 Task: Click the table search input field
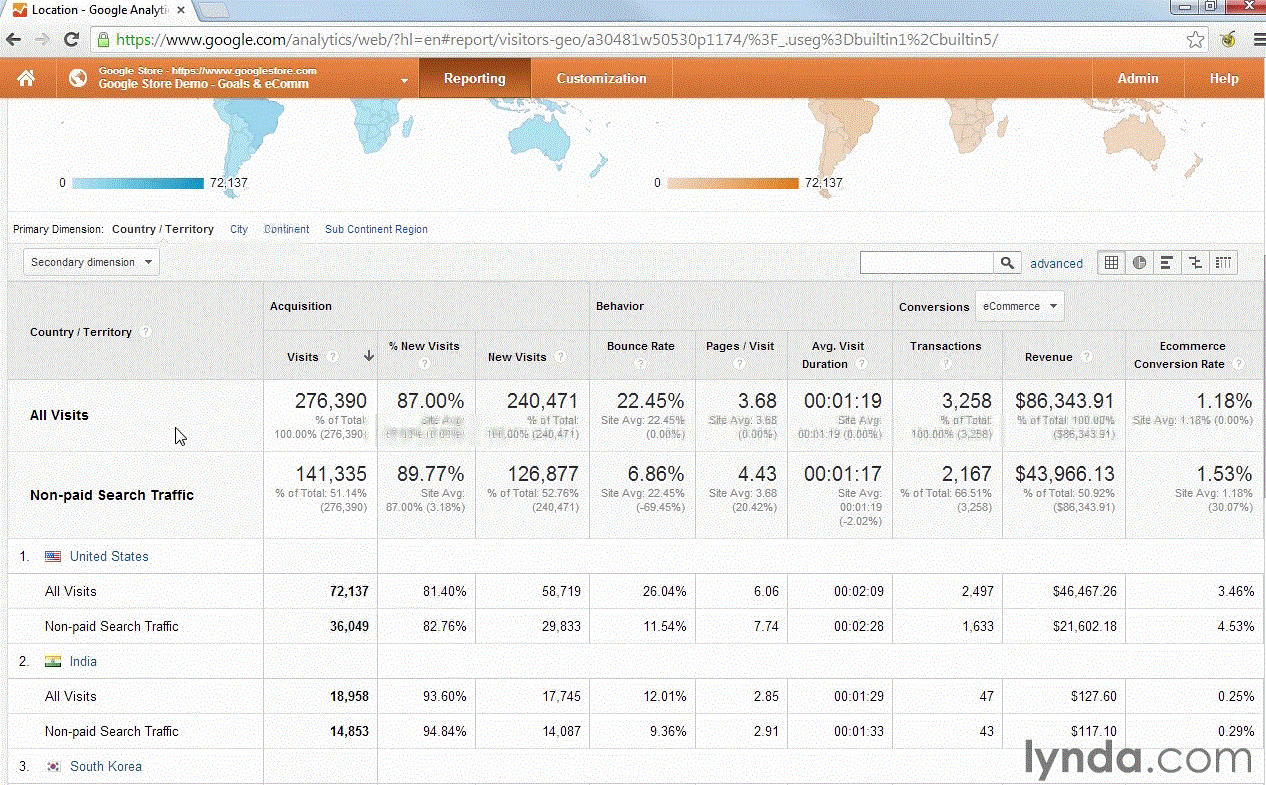click(927, 263)
